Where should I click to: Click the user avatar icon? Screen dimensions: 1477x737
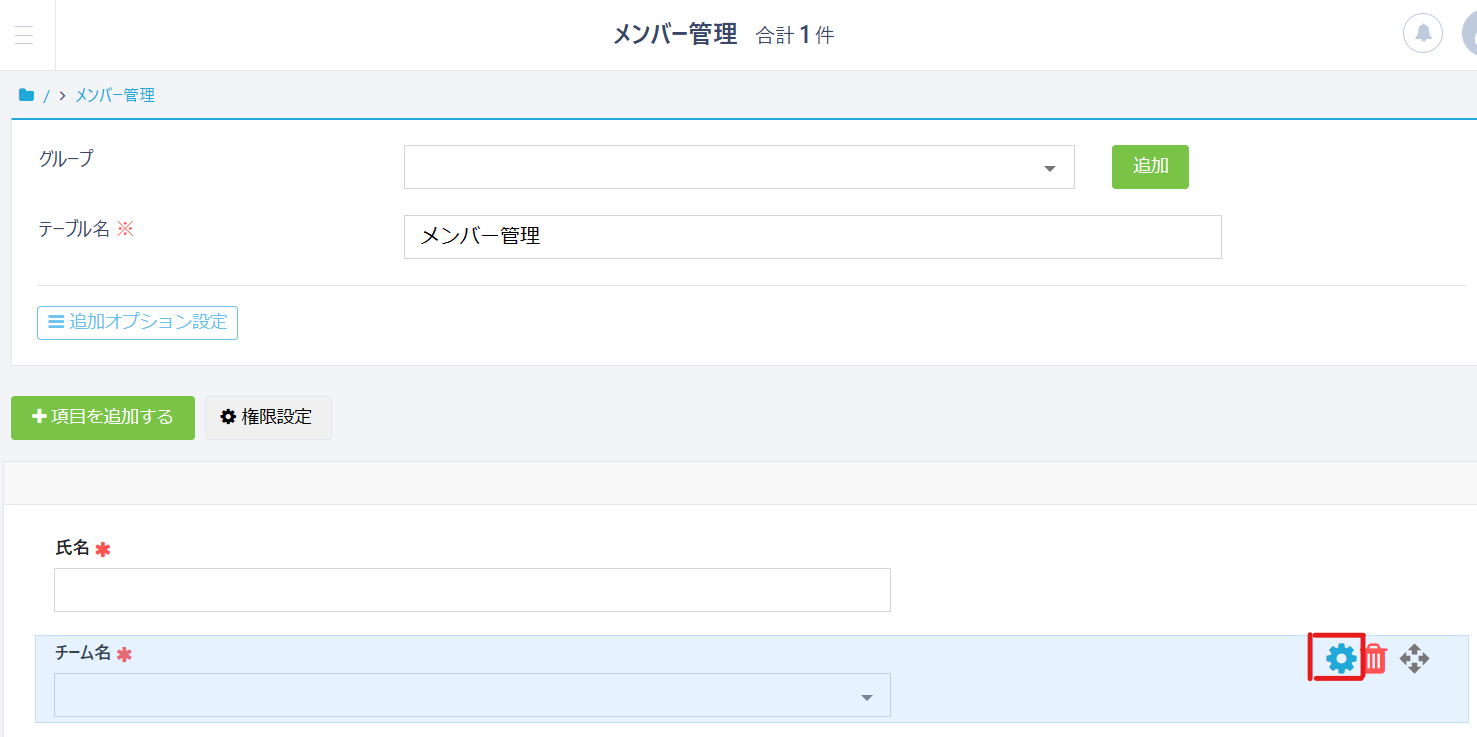(1468, 34)
